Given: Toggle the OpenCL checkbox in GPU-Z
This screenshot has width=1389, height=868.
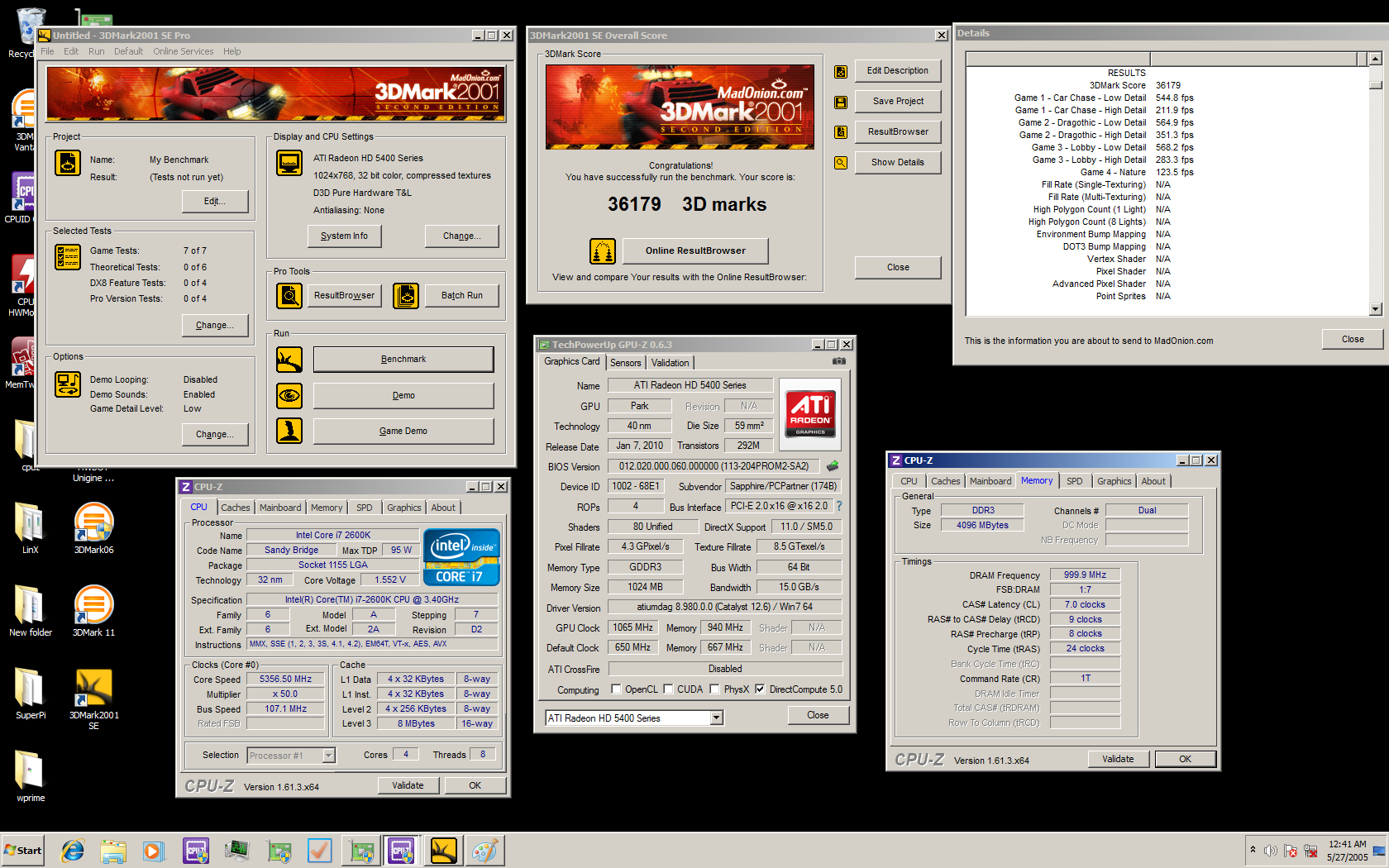Looking at the screenshot, I should (x=616, y=689).
